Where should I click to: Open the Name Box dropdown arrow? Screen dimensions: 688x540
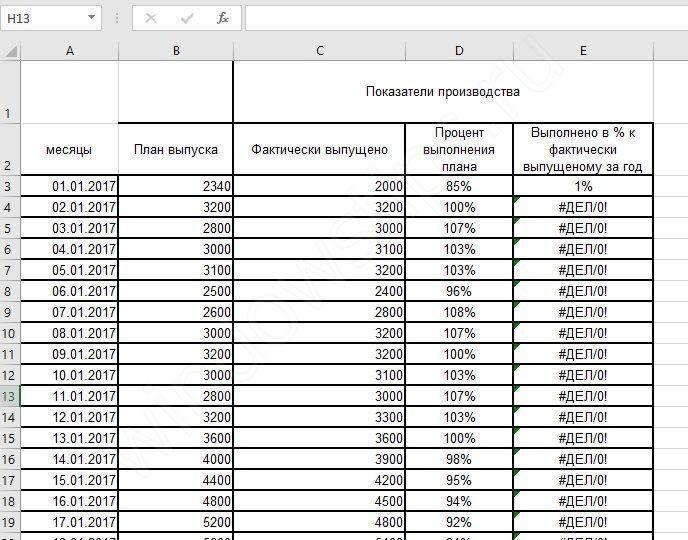[x=92, y=18]
